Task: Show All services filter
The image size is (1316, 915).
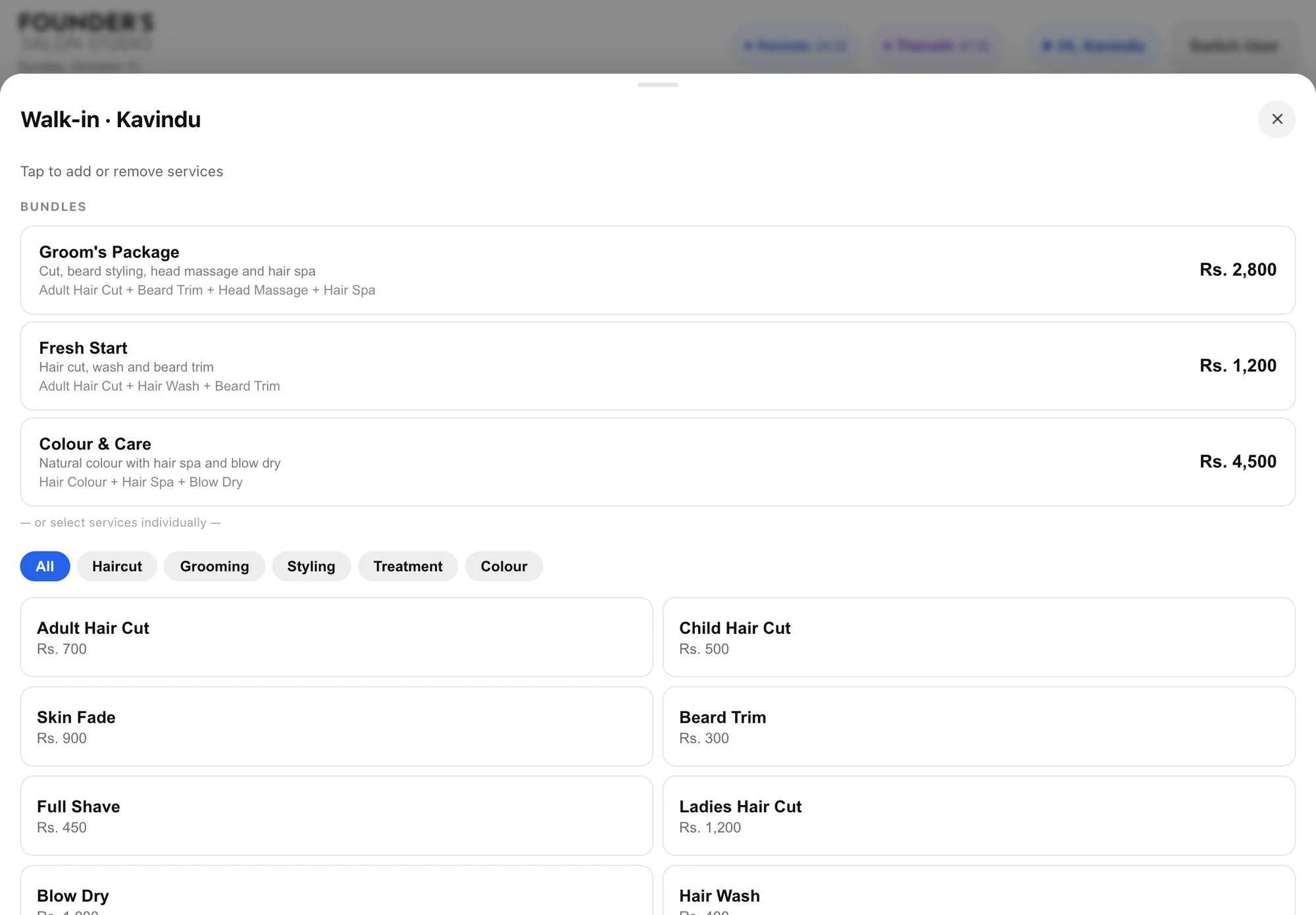Action: pyautogui.click(x=45, y=566)
